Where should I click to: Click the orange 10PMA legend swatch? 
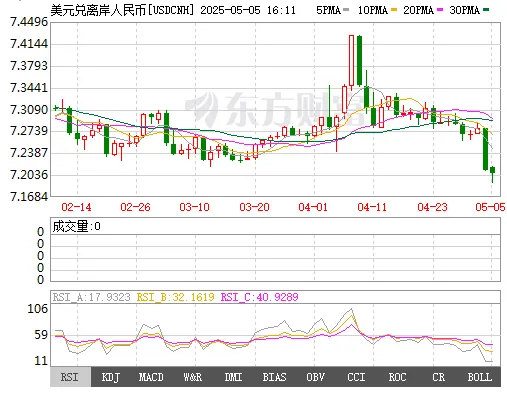[394, 10]
